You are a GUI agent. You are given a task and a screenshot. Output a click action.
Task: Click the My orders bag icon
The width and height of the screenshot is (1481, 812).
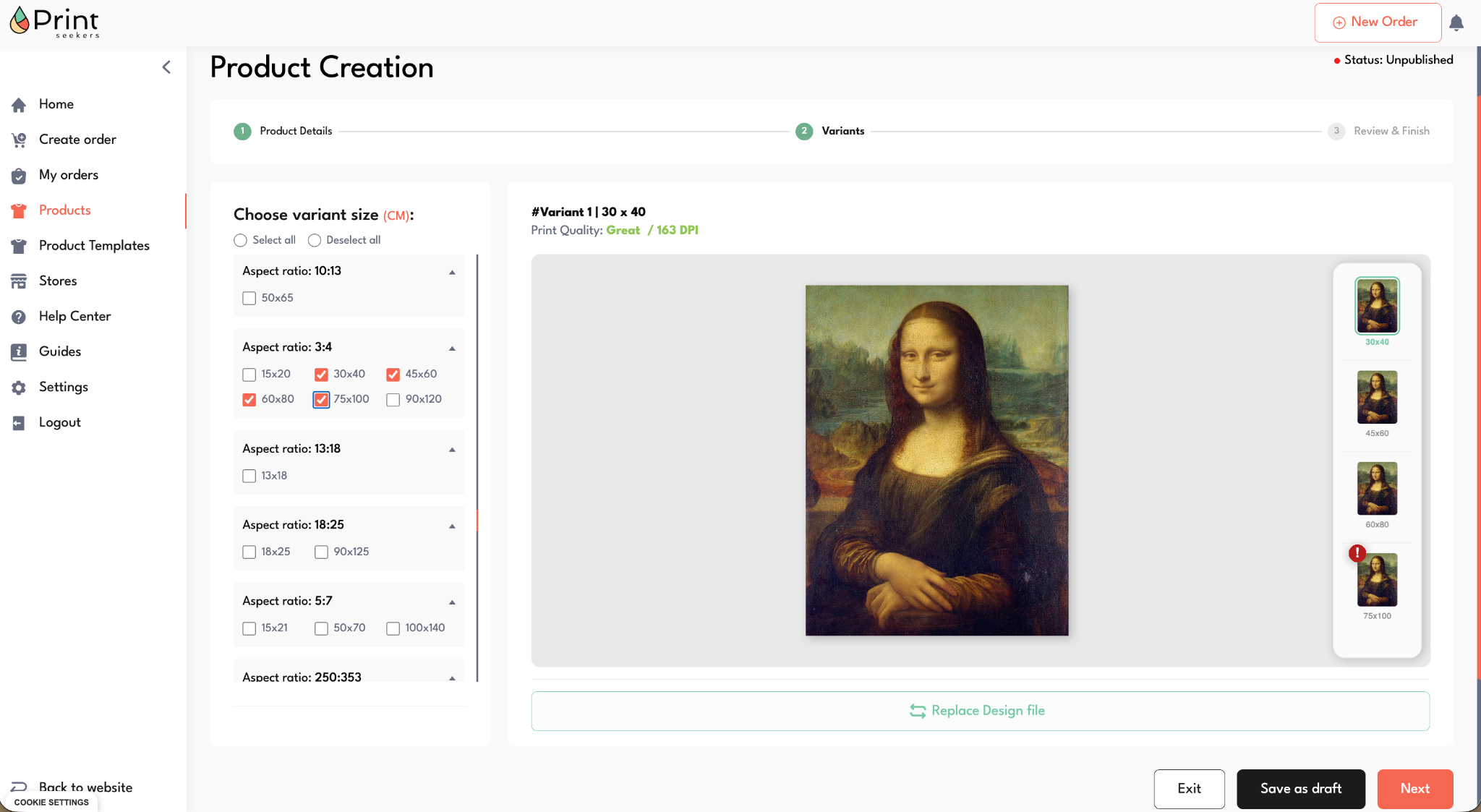pyautogui.click(x=19, y=176)
